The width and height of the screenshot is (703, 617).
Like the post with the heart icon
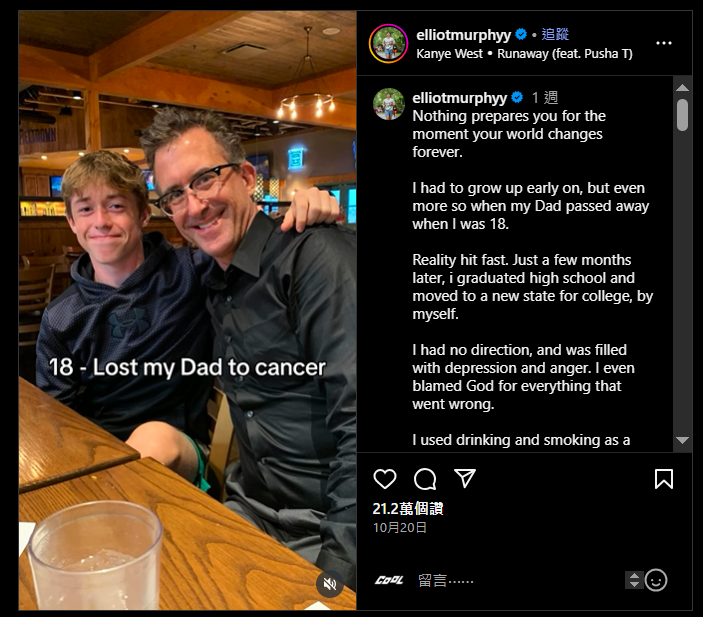click(385, 479)
